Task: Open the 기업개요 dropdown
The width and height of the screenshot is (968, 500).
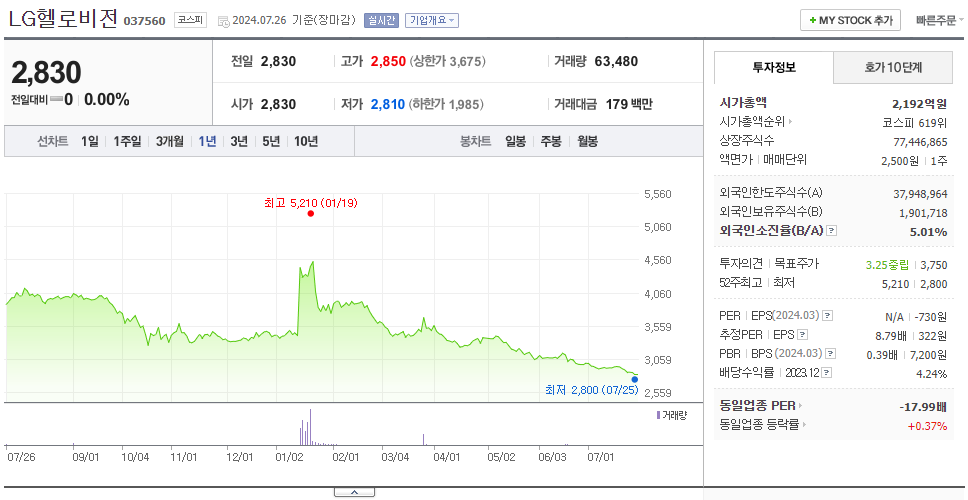Action: (432, 20)
